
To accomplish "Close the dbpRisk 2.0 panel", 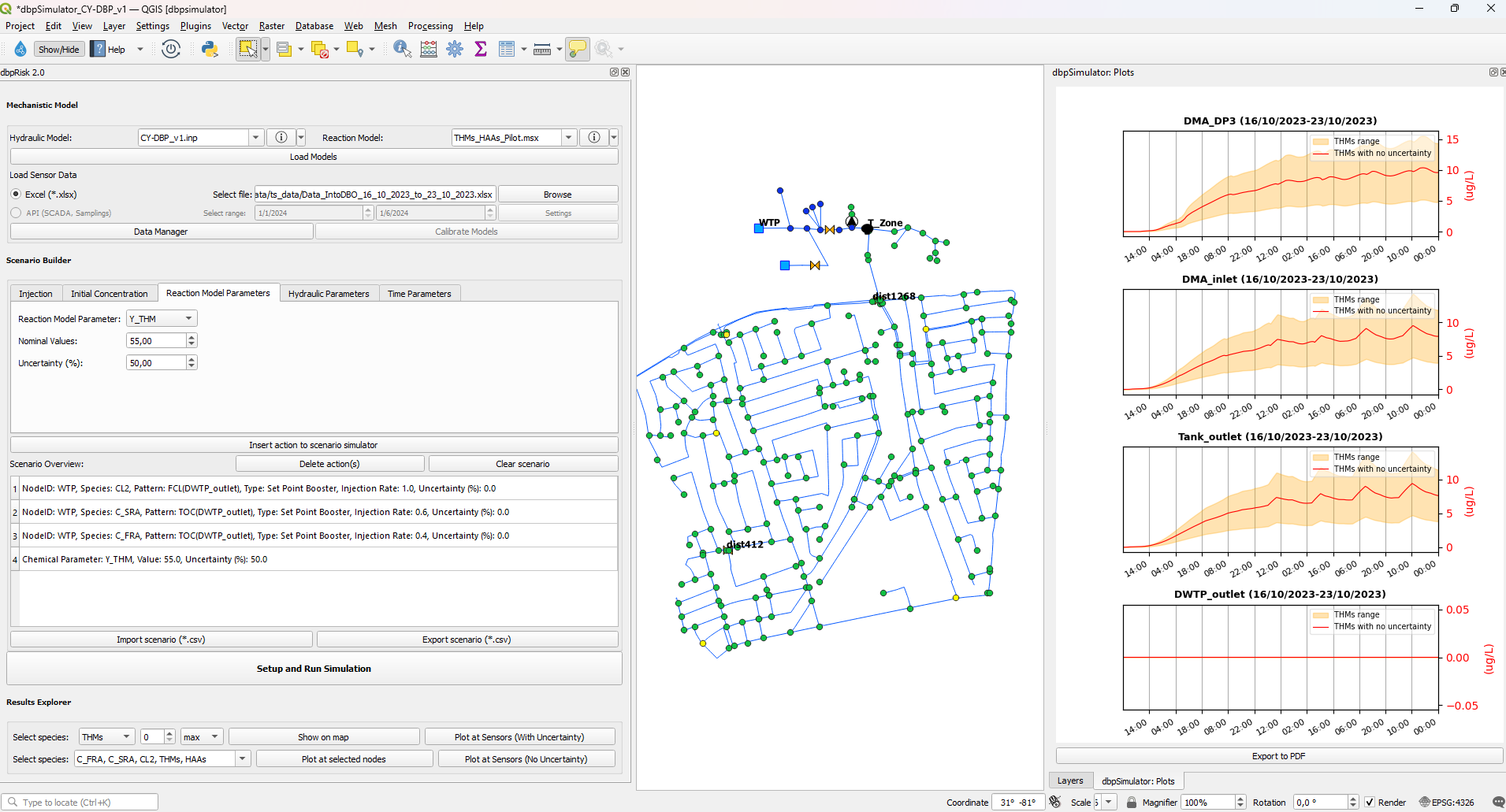I will coord(626,72).
